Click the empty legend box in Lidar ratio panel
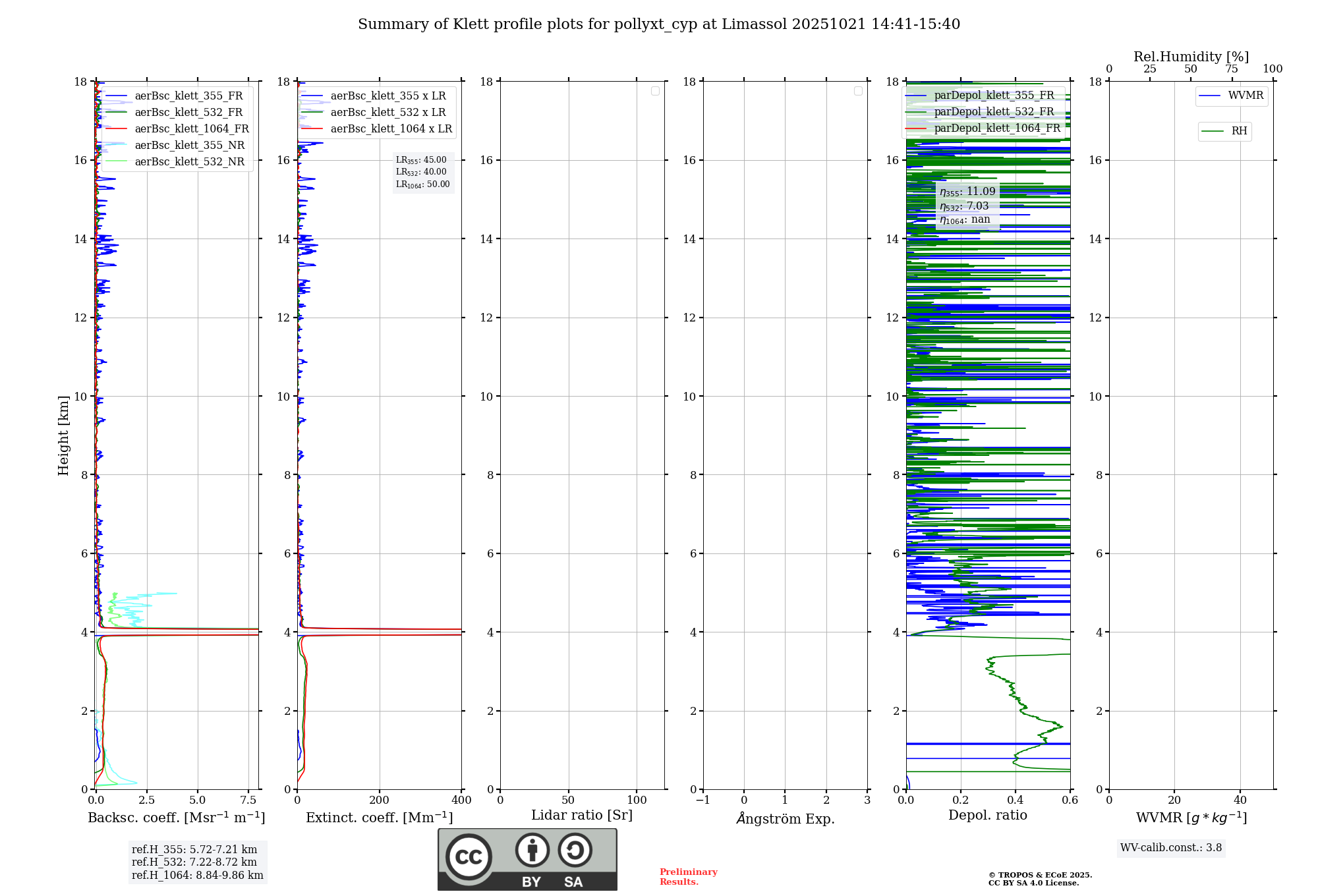Screen dimensions: 1318x896 (x=655, y=91)
